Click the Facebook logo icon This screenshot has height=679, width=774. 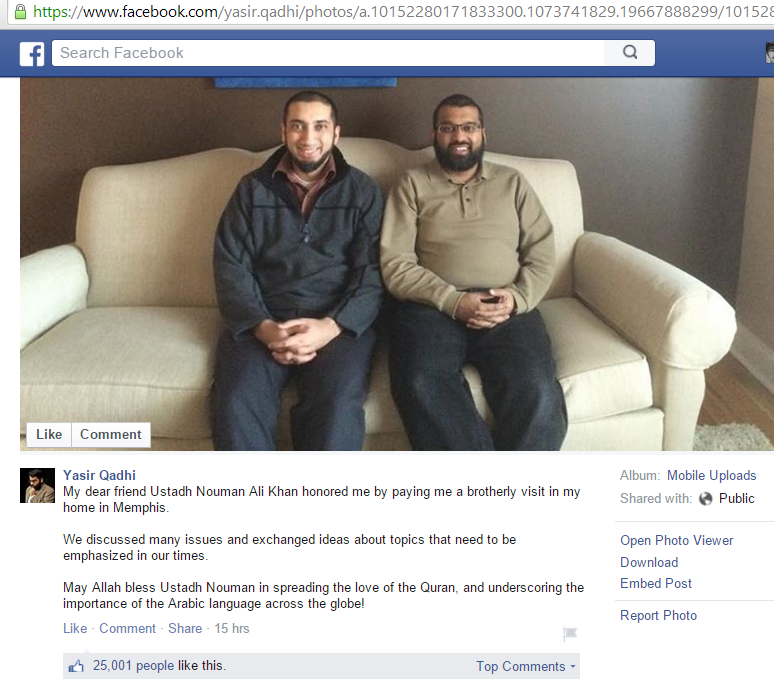[x=32, y=53]
